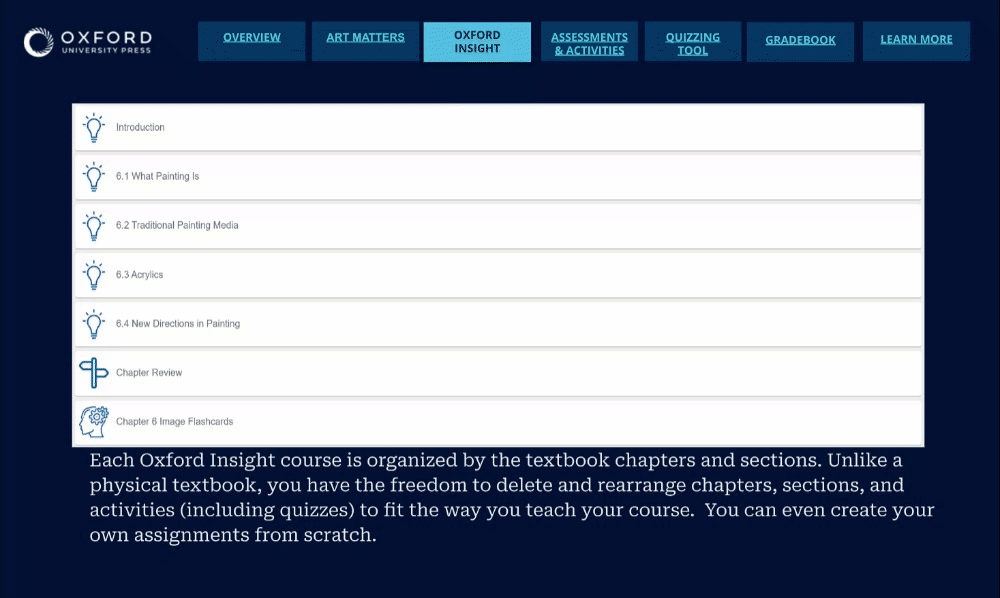
Task: Click the lightbulb icon beside Introduction
Action: point(93,128)
